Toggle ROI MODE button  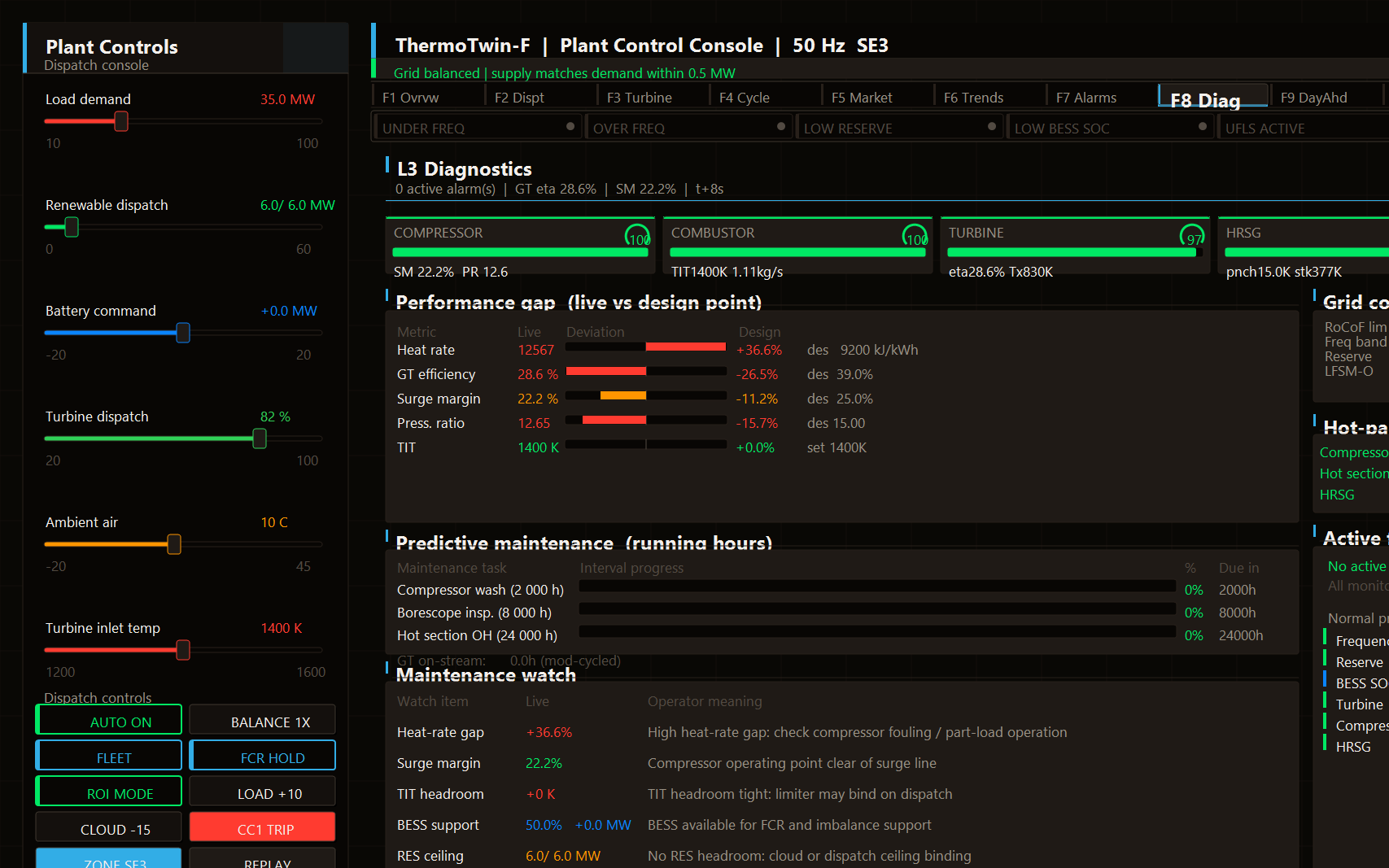pos(109,792)
